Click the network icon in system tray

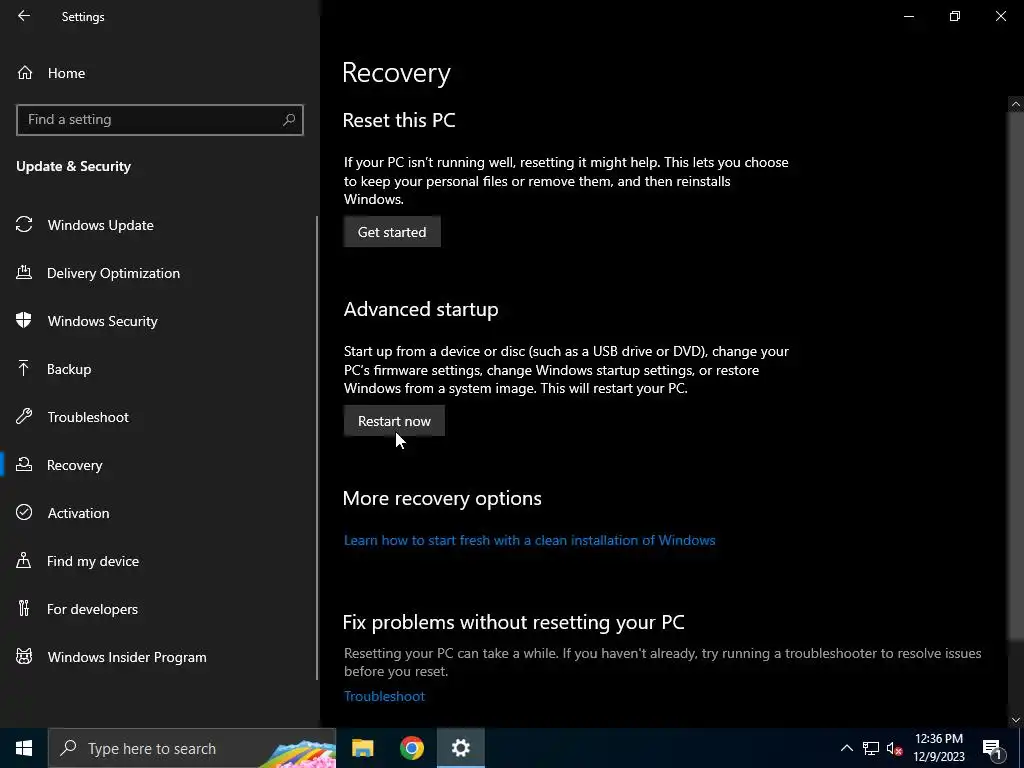(871, 748)
